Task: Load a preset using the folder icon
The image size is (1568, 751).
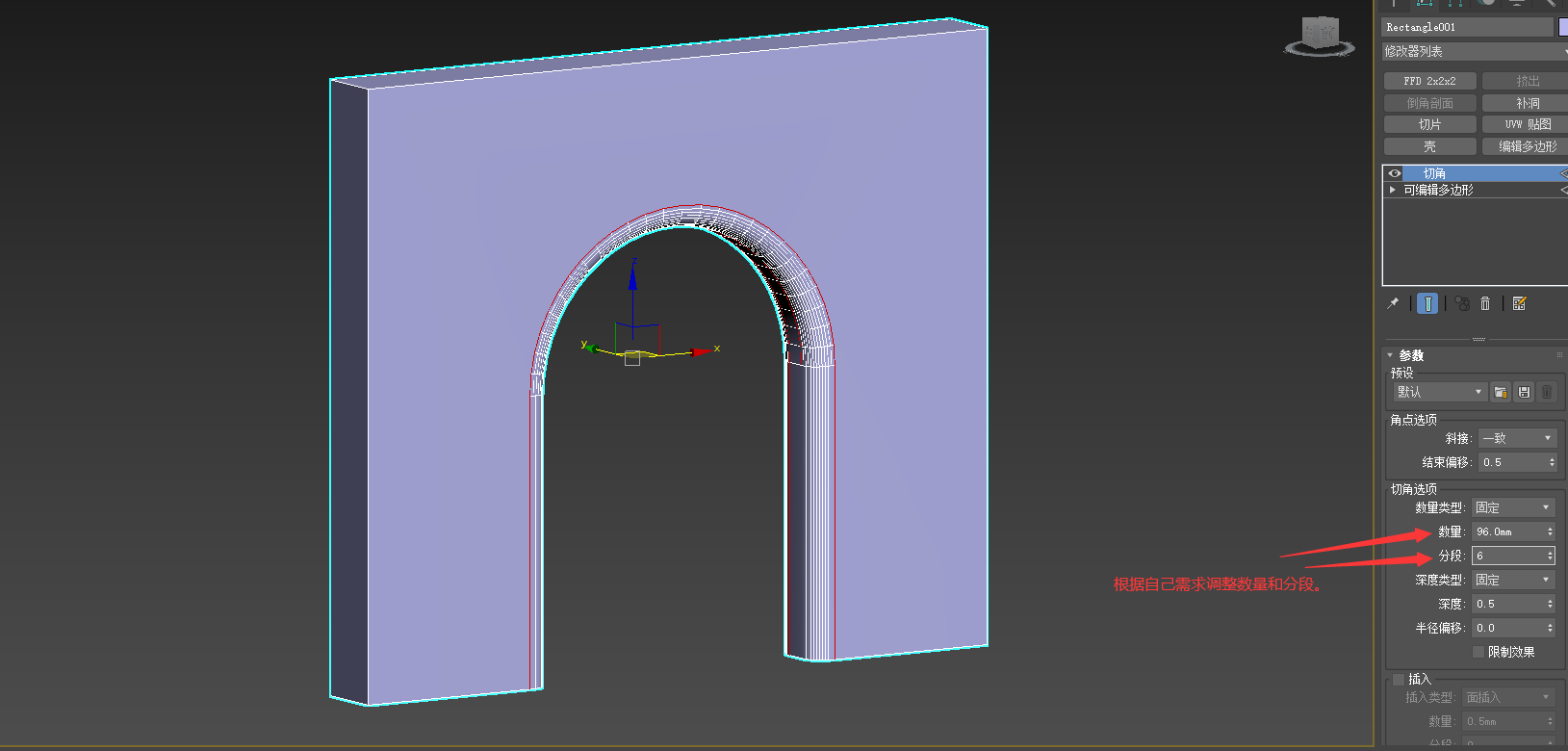Action: tap(1501, 392)
